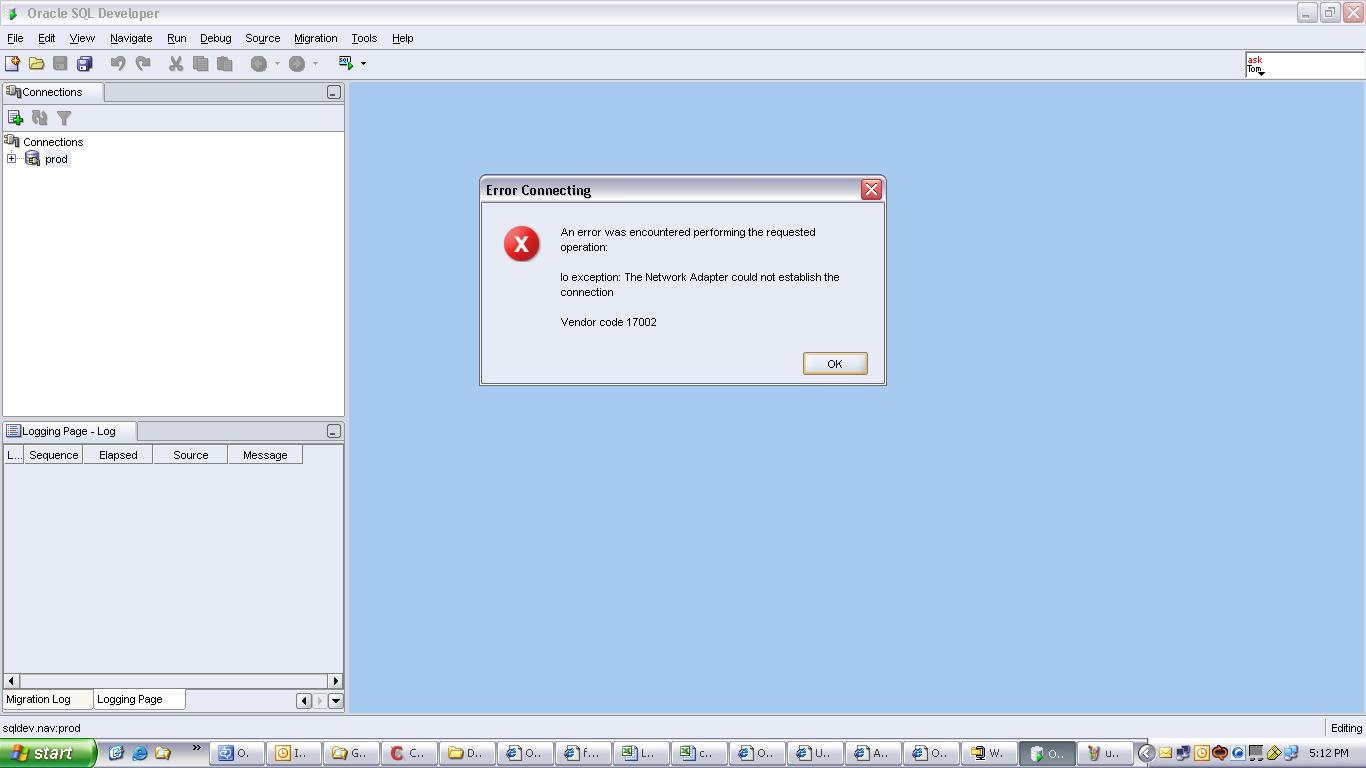The image size is (1366, 768).
Task: Click the Open folder toolbar icon
Action: click(x=36, y=63)
